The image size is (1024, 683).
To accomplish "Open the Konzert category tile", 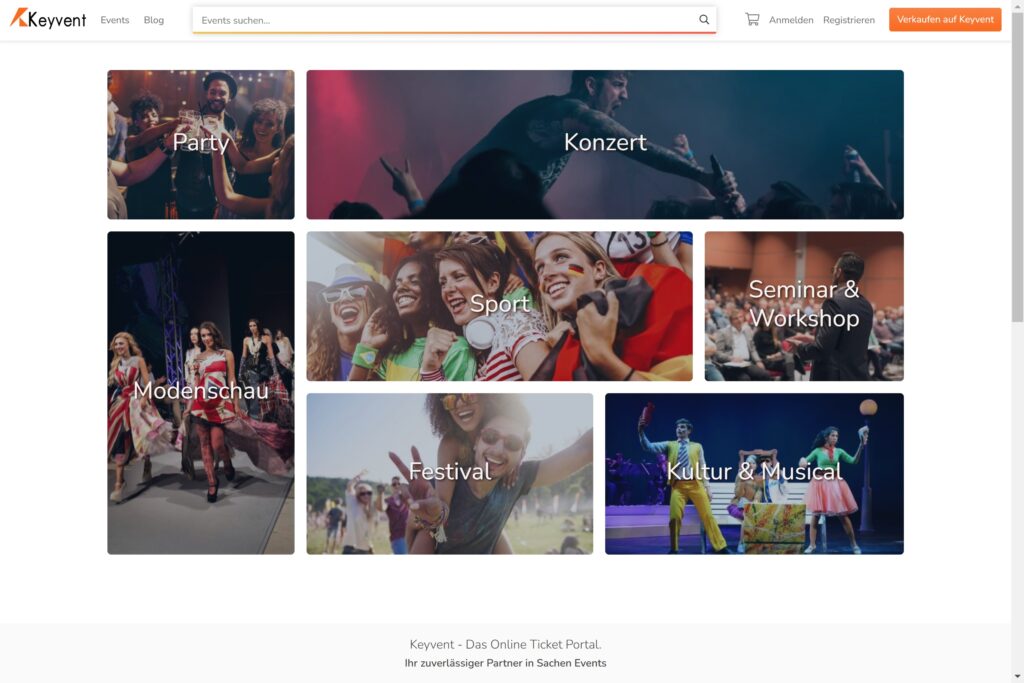I will [605, 144].
